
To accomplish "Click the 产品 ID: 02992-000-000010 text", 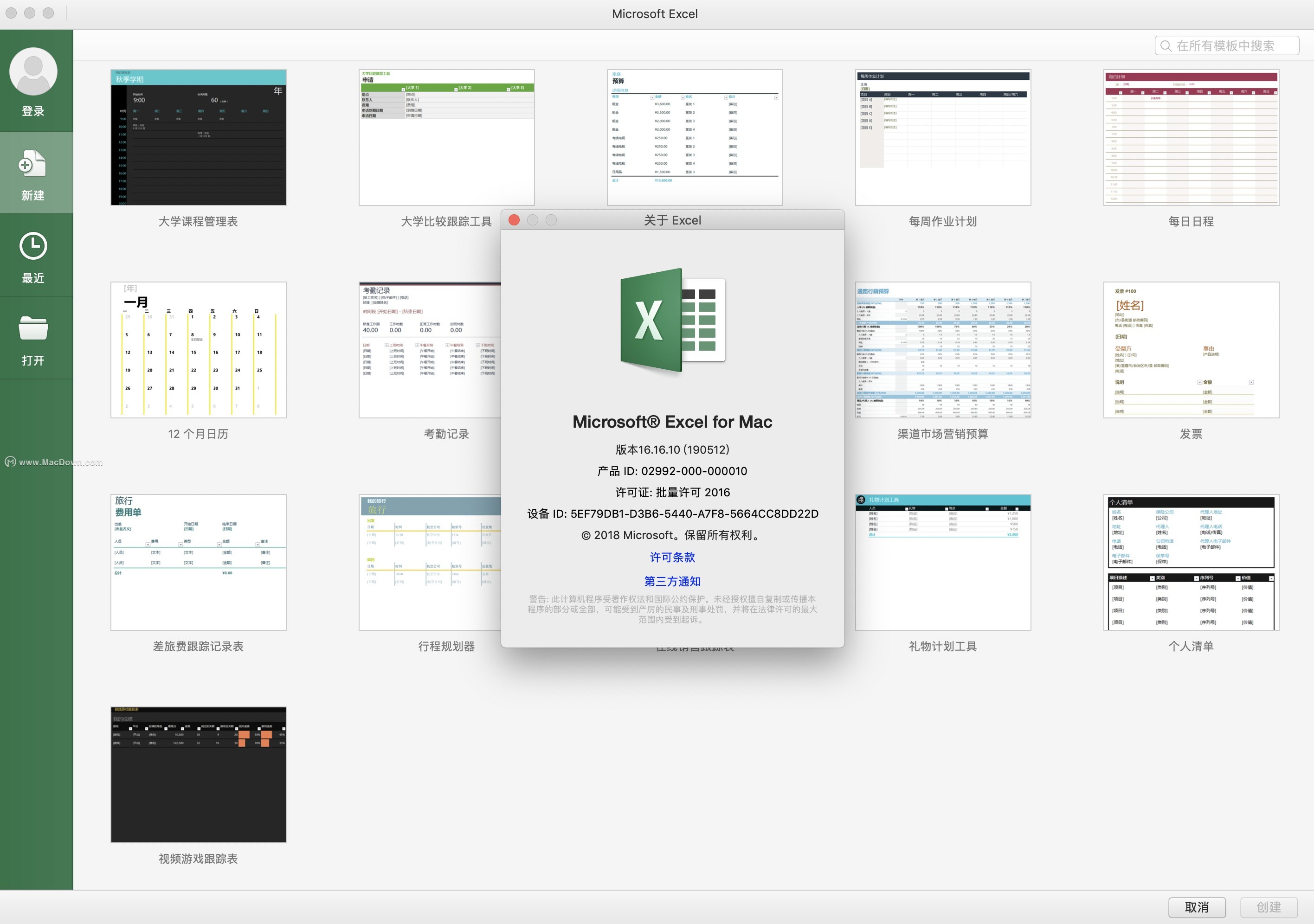I will tap(672, 471).
